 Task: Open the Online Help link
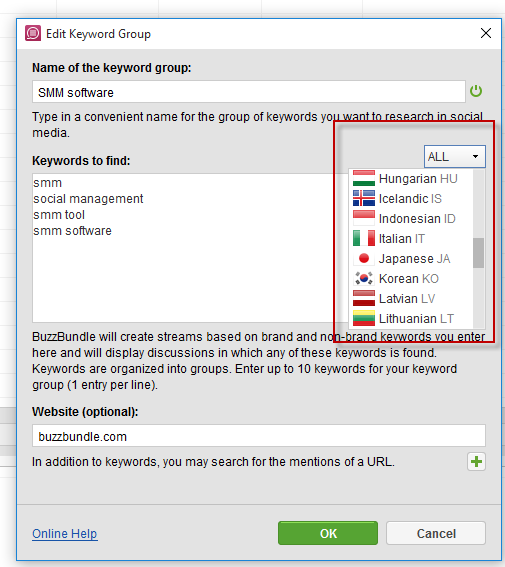coord(65,534)
